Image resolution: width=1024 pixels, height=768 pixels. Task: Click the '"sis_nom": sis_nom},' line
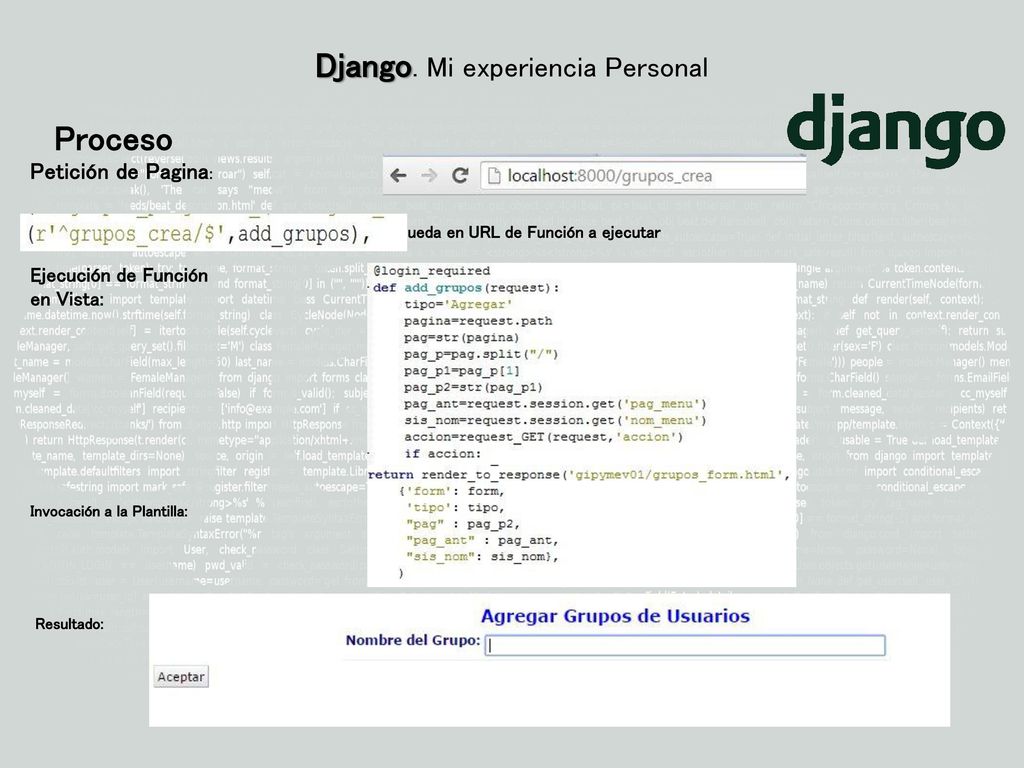482,556
